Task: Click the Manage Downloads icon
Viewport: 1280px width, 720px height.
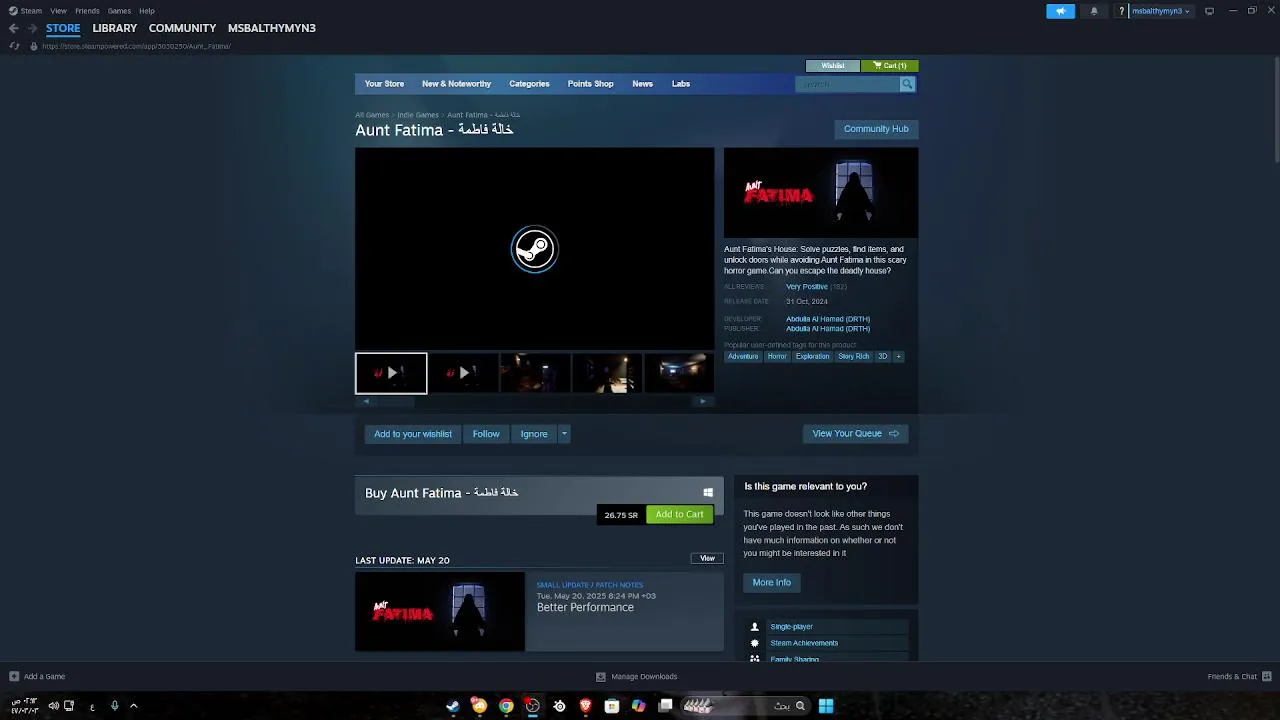Action: 600,676
